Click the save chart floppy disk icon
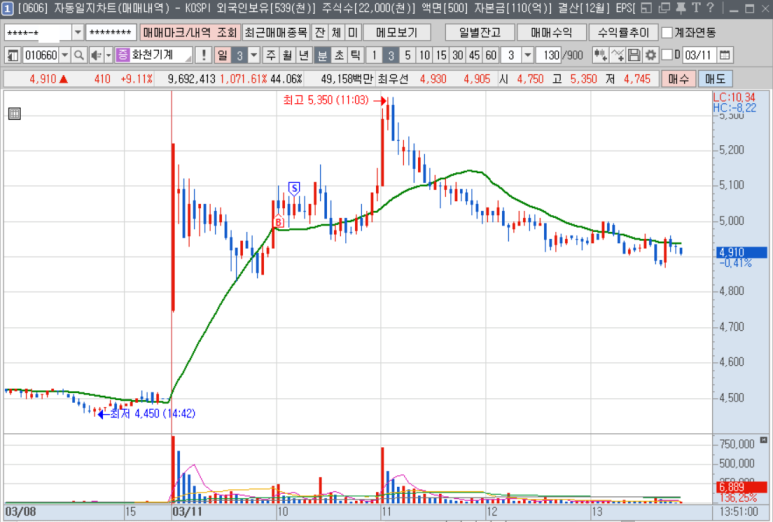 coord(635,55)
